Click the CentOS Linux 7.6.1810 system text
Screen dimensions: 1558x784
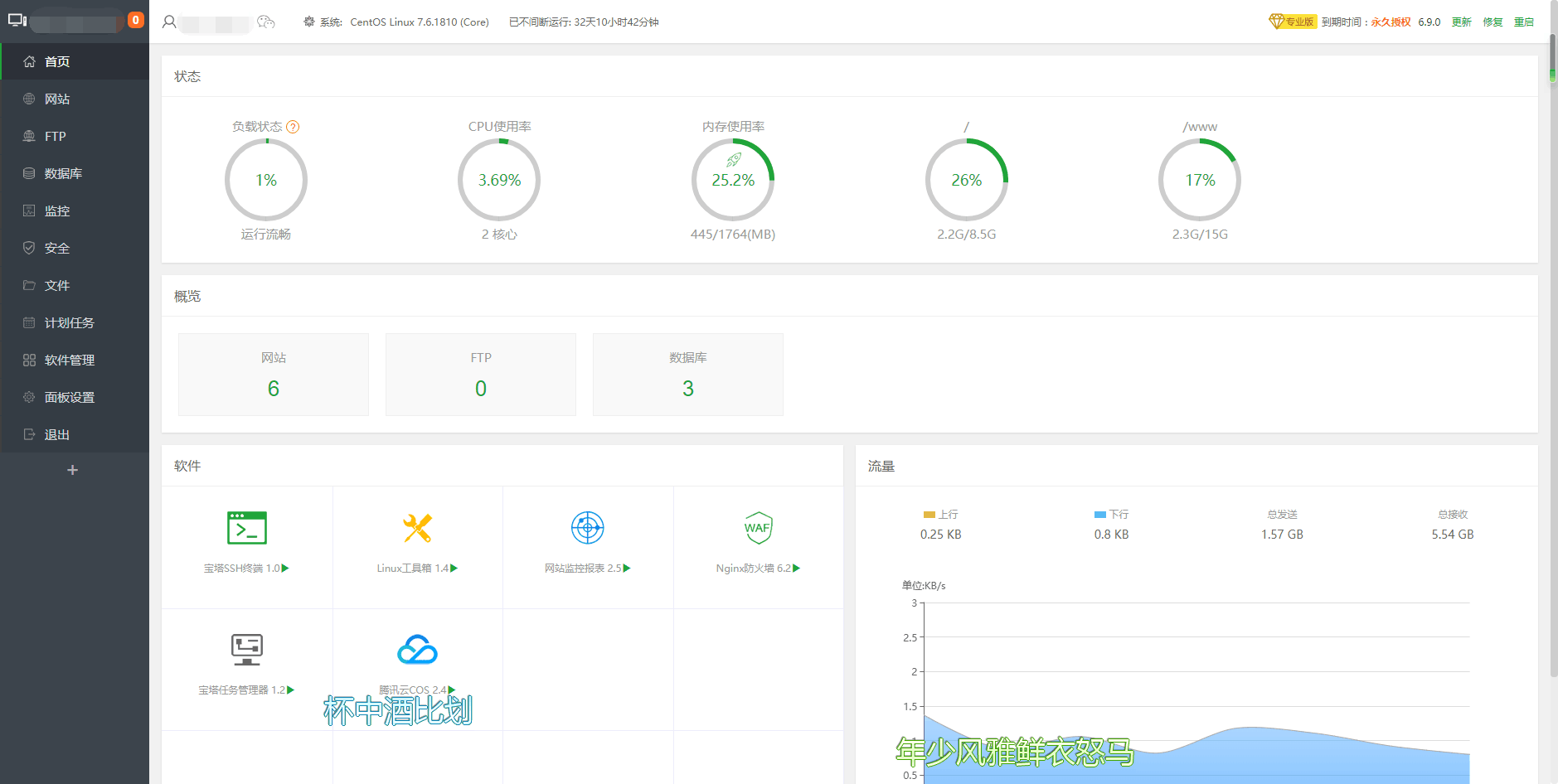420,22
